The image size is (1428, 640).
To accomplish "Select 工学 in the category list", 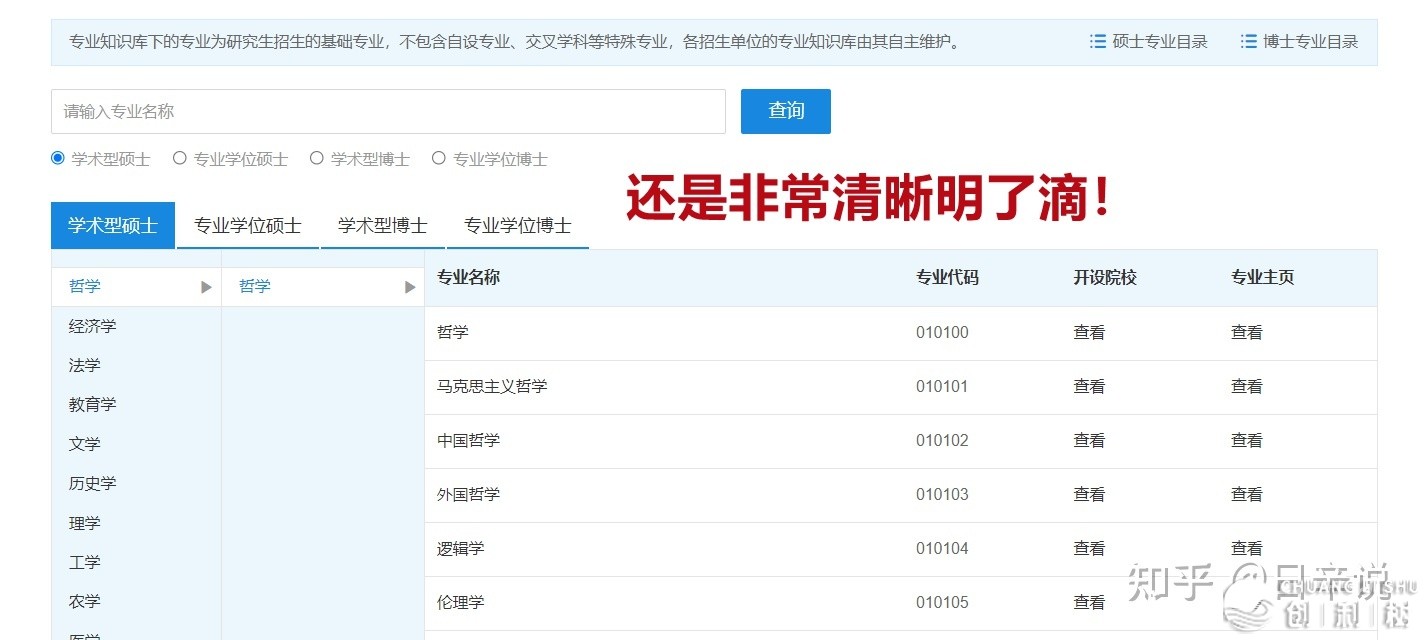I will (x=85, y=562).
